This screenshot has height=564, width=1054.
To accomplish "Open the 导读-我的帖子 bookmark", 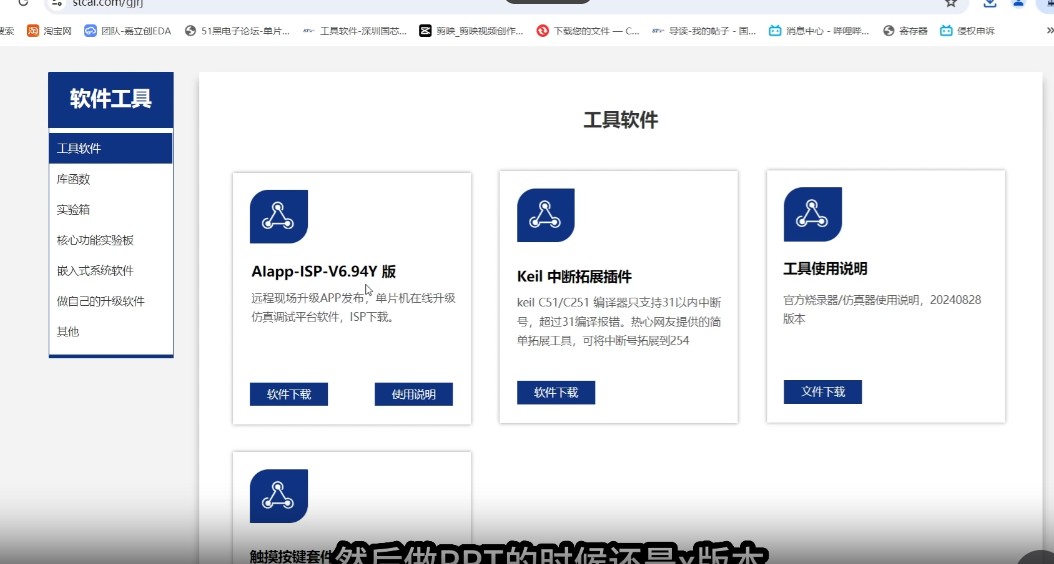I will (704, 31).
